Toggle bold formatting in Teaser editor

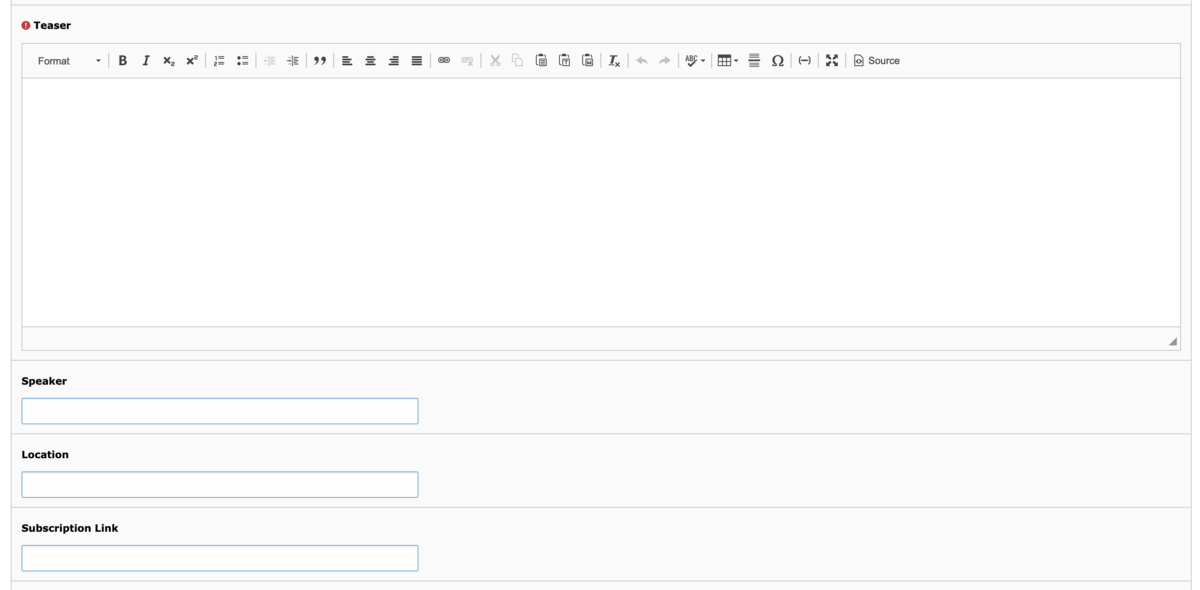pyautogui.click(x=122, y=61)
